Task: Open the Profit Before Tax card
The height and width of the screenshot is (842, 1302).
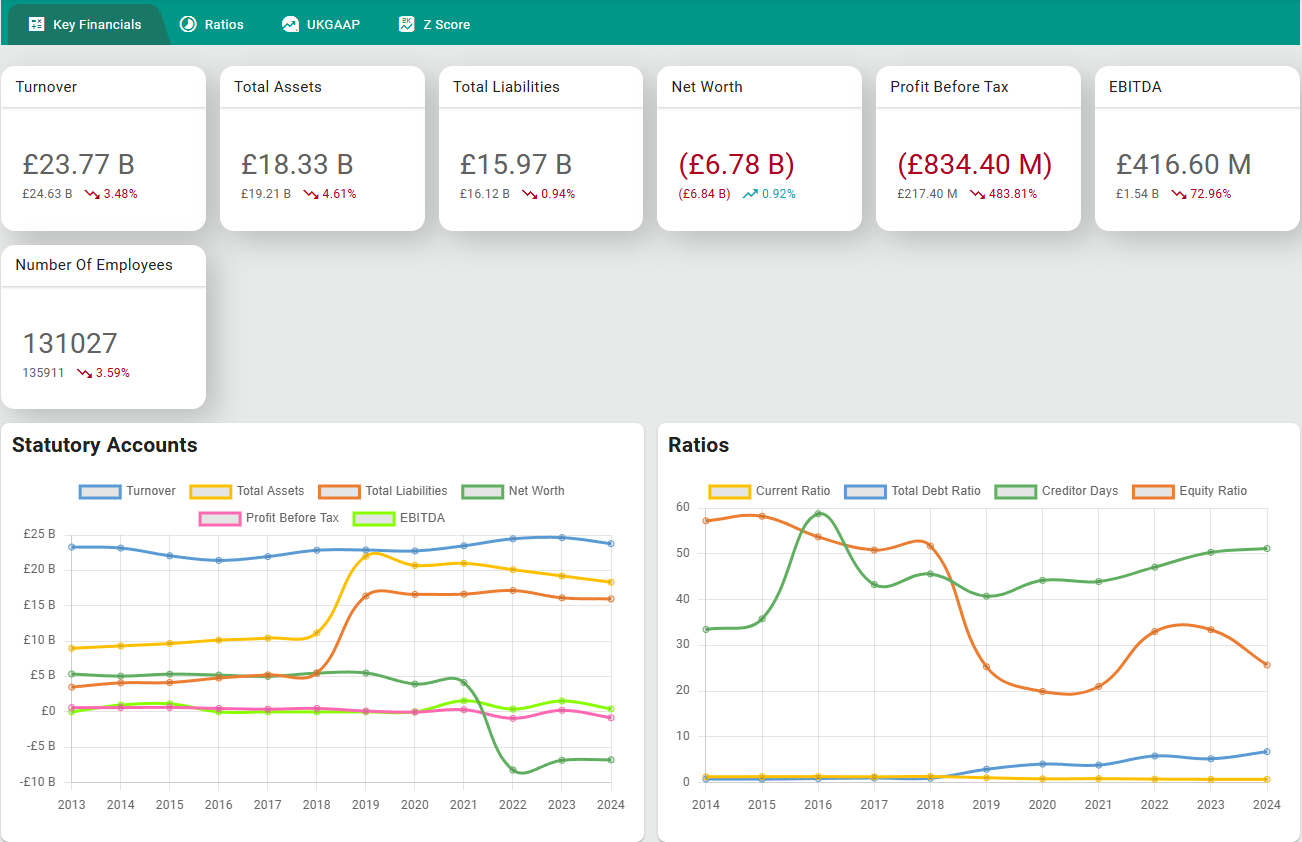Action: coord(977,148)
